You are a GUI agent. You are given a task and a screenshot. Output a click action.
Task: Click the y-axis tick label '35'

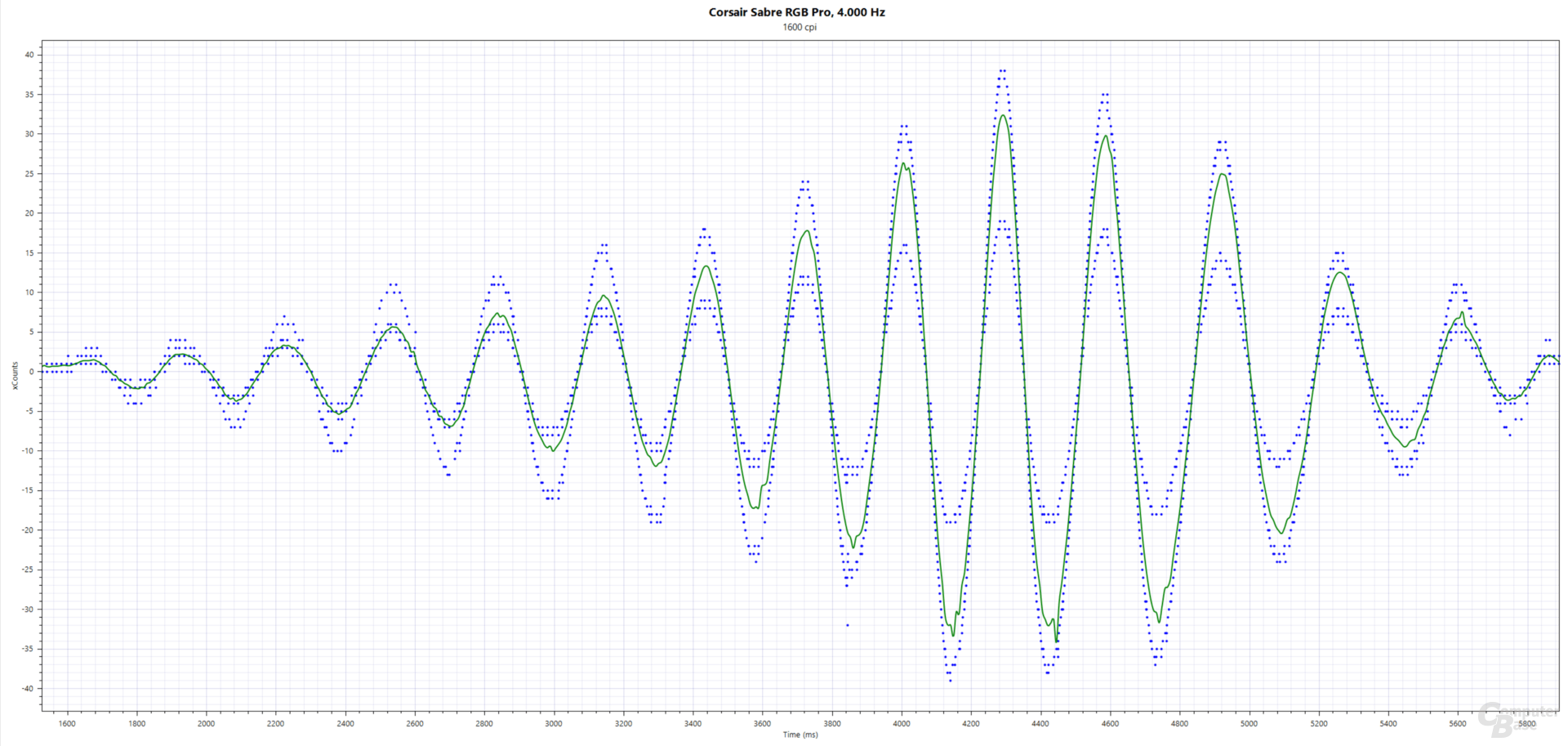pyautogui.click(x=29, y=95)
